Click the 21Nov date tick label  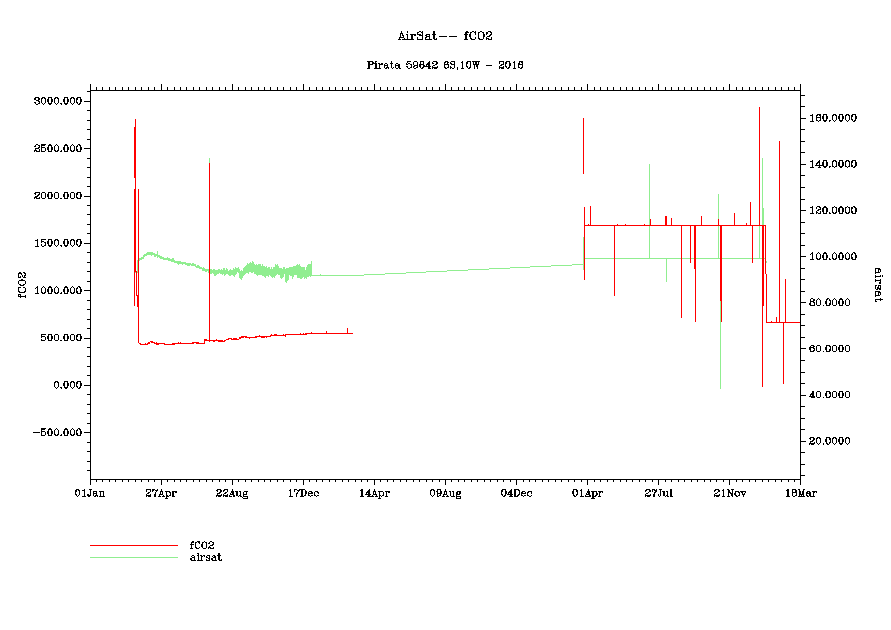pyautogui.click(x=729, y=493)
